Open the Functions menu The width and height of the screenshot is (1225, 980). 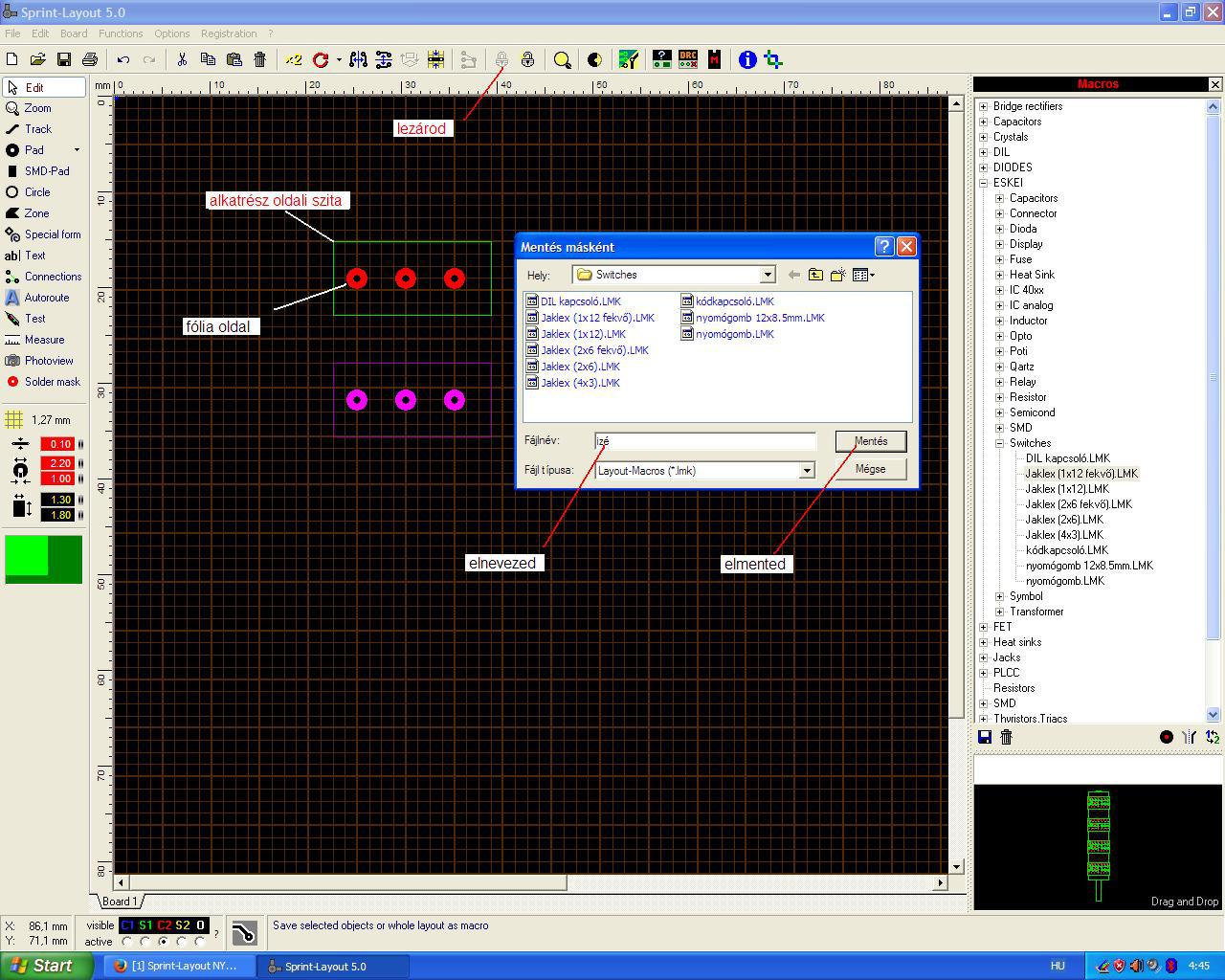pyautogui.click(x=121, y=33)
